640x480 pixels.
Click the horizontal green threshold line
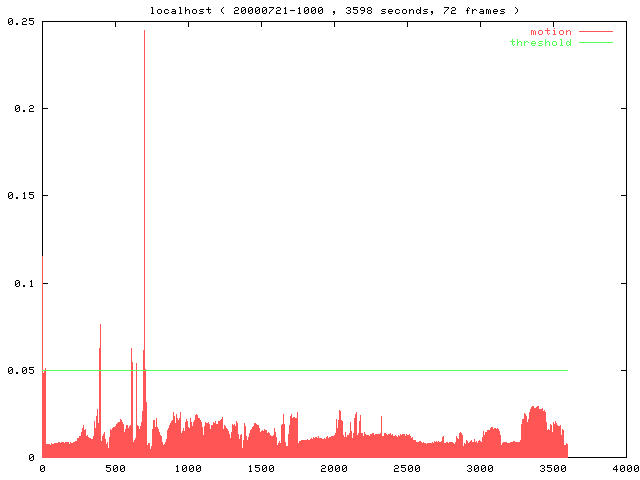(350, 370)
